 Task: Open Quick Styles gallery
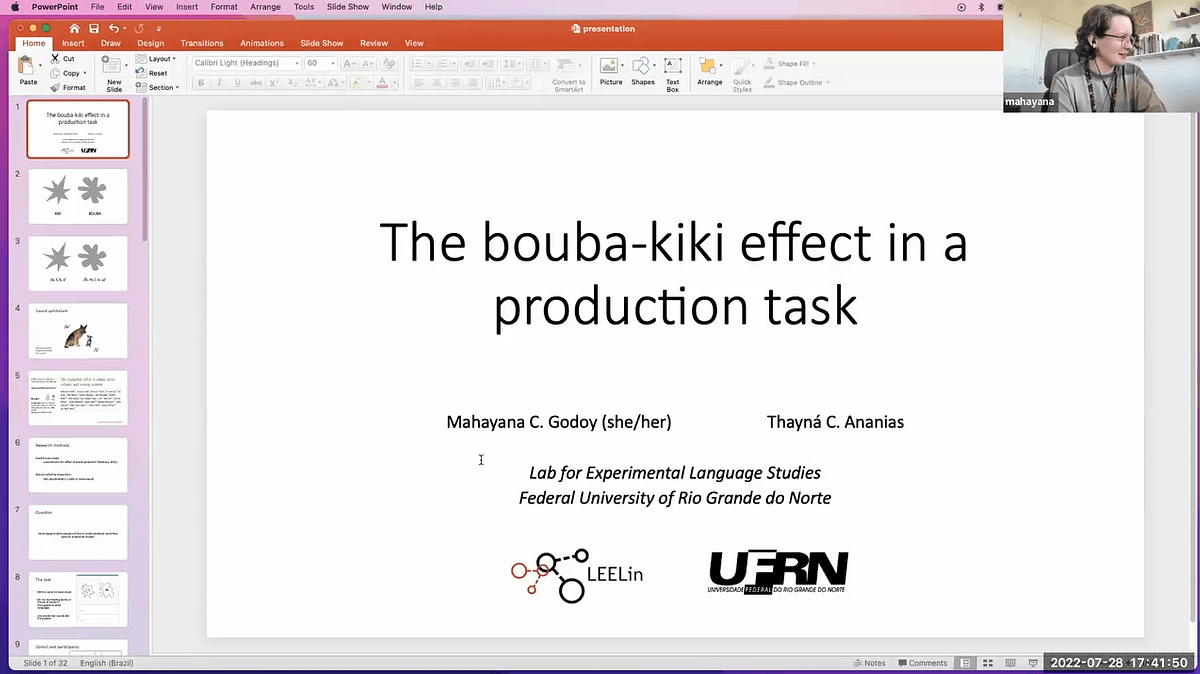(742, 74)
